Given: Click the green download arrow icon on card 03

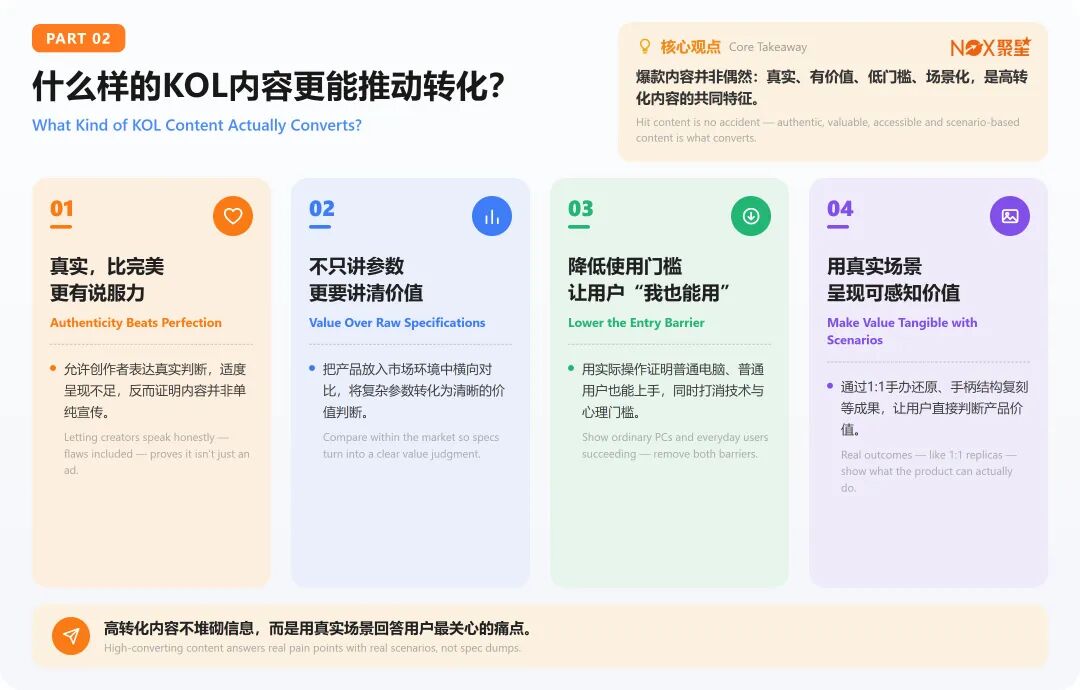Looking at the screenshot, I should coord(751,216).
